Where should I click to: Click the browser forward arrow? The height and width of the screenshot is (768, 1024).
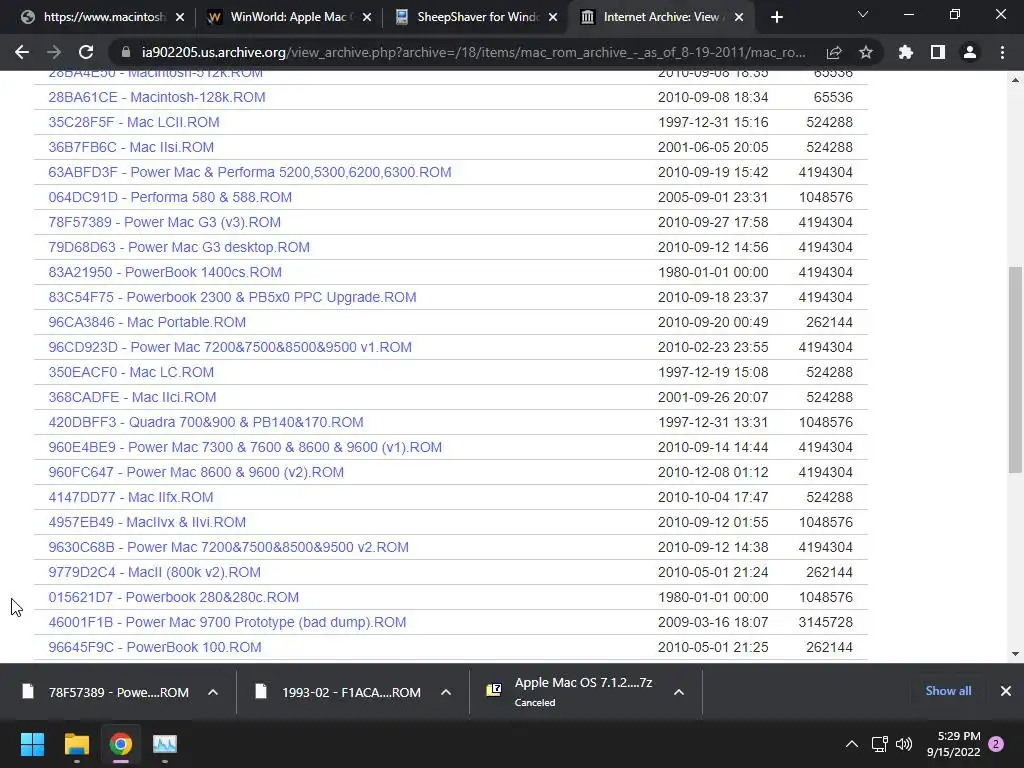54,52
